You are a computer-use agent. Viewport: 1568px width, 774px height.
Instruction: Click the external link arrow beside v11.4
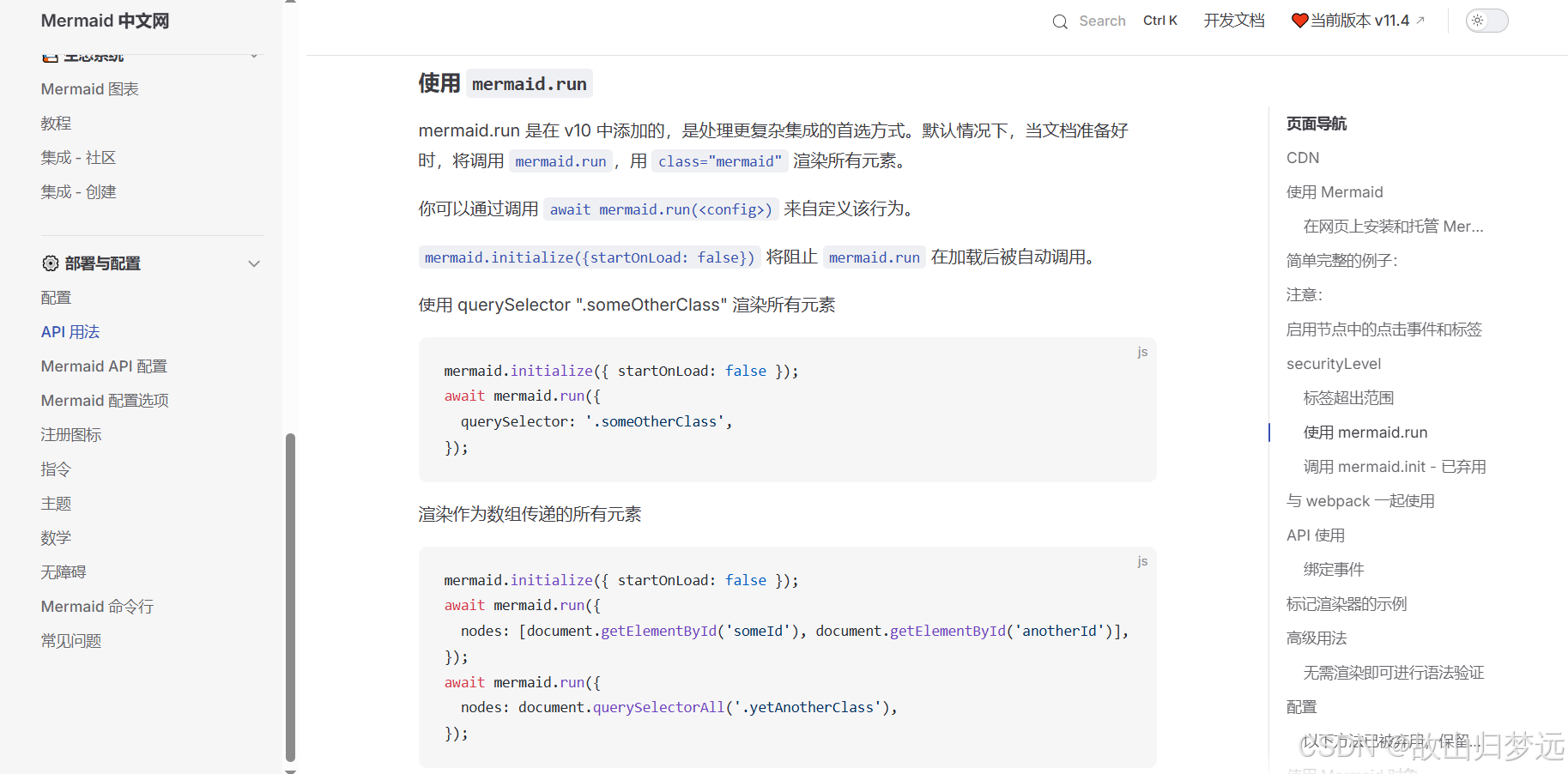tap(1420, 20)
